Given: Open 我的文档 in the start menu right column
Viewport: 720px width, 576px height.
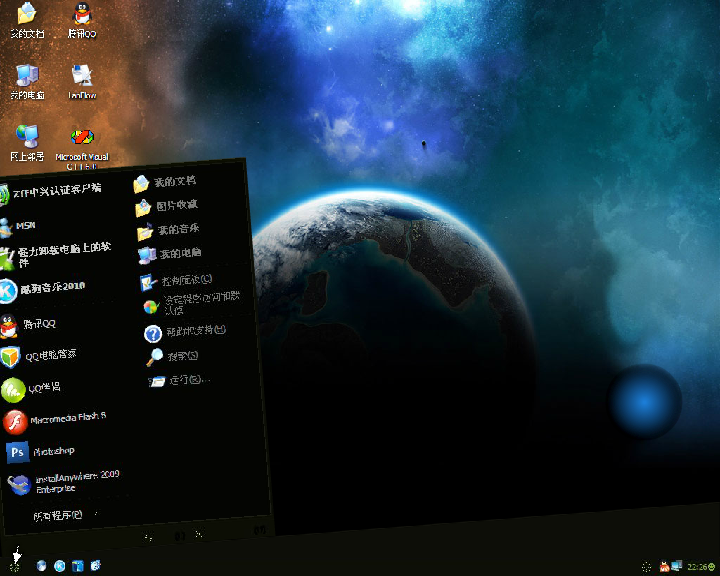Looking at the screenshot, I should point(164,183).
